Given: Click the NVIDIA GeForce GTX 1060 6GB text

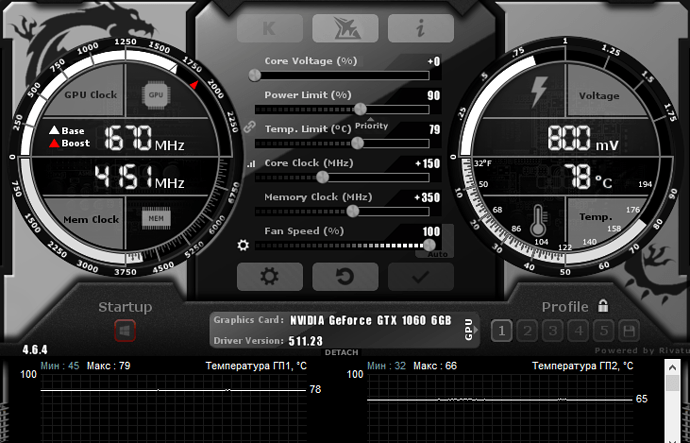Looking at the screenshot, I should [x=371, y=320].
